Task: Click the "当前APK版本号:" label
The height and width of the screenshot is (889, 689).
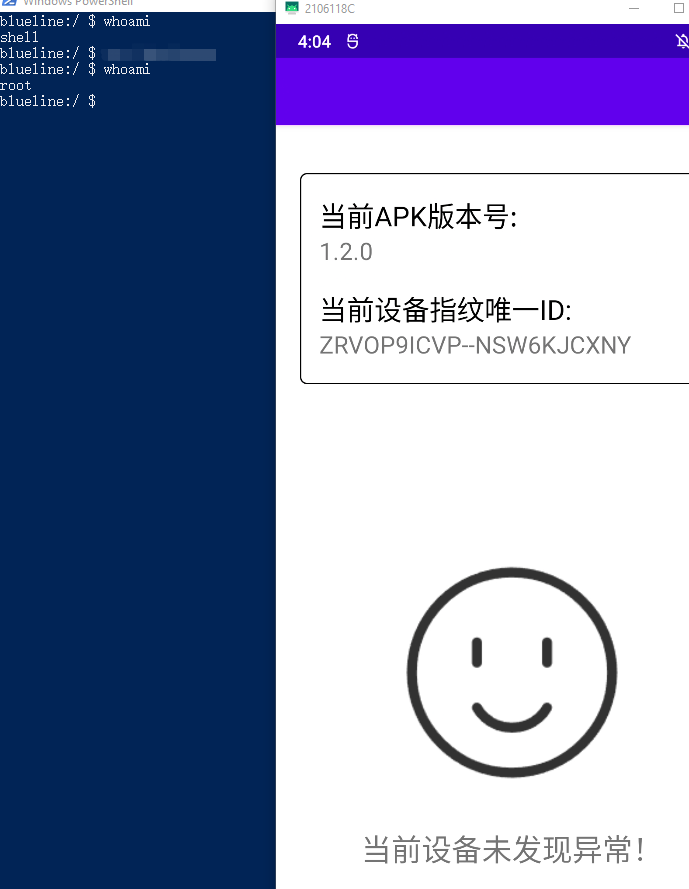Action: point(419,217)
